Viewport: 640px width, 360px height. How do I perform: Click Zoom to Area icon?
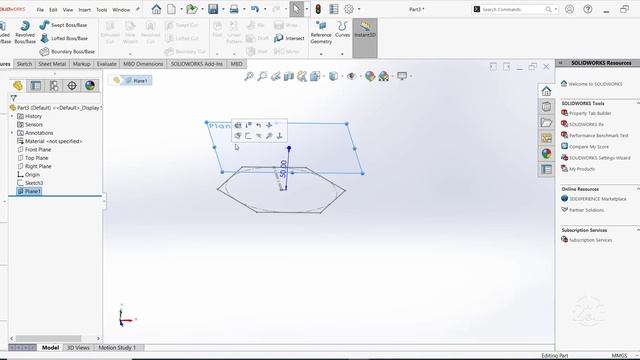tap(262, 76)
